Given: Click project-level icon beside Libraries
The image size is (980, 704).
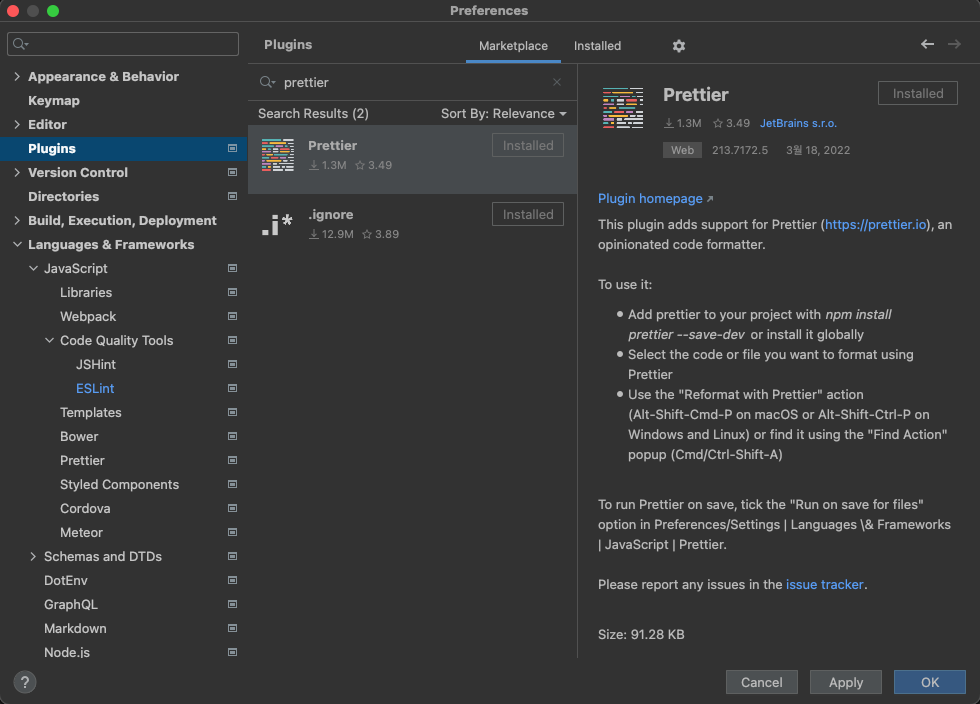Looking at the screenshot, I should [232, 292].
